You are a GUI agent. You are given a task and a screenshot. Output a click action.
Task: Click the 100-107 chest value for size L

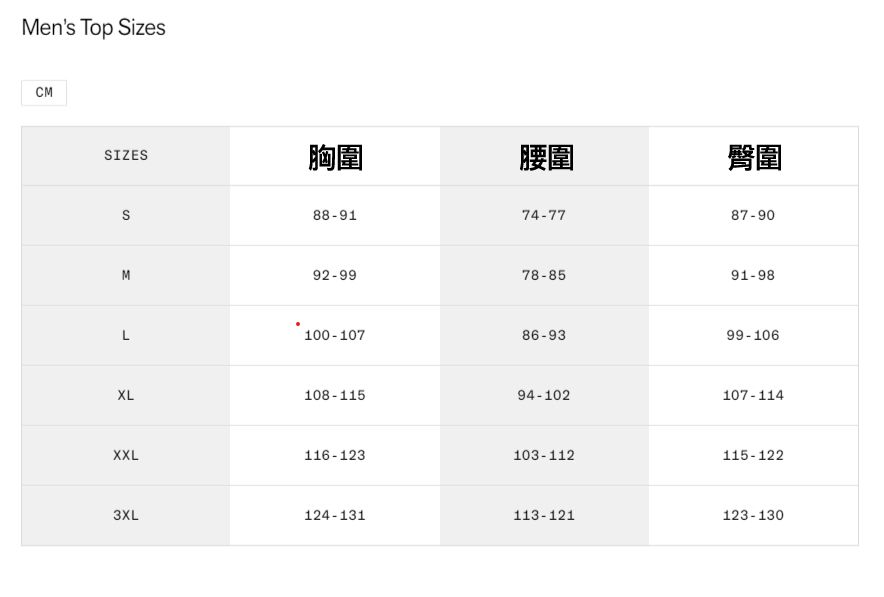(x=335, y=336)
